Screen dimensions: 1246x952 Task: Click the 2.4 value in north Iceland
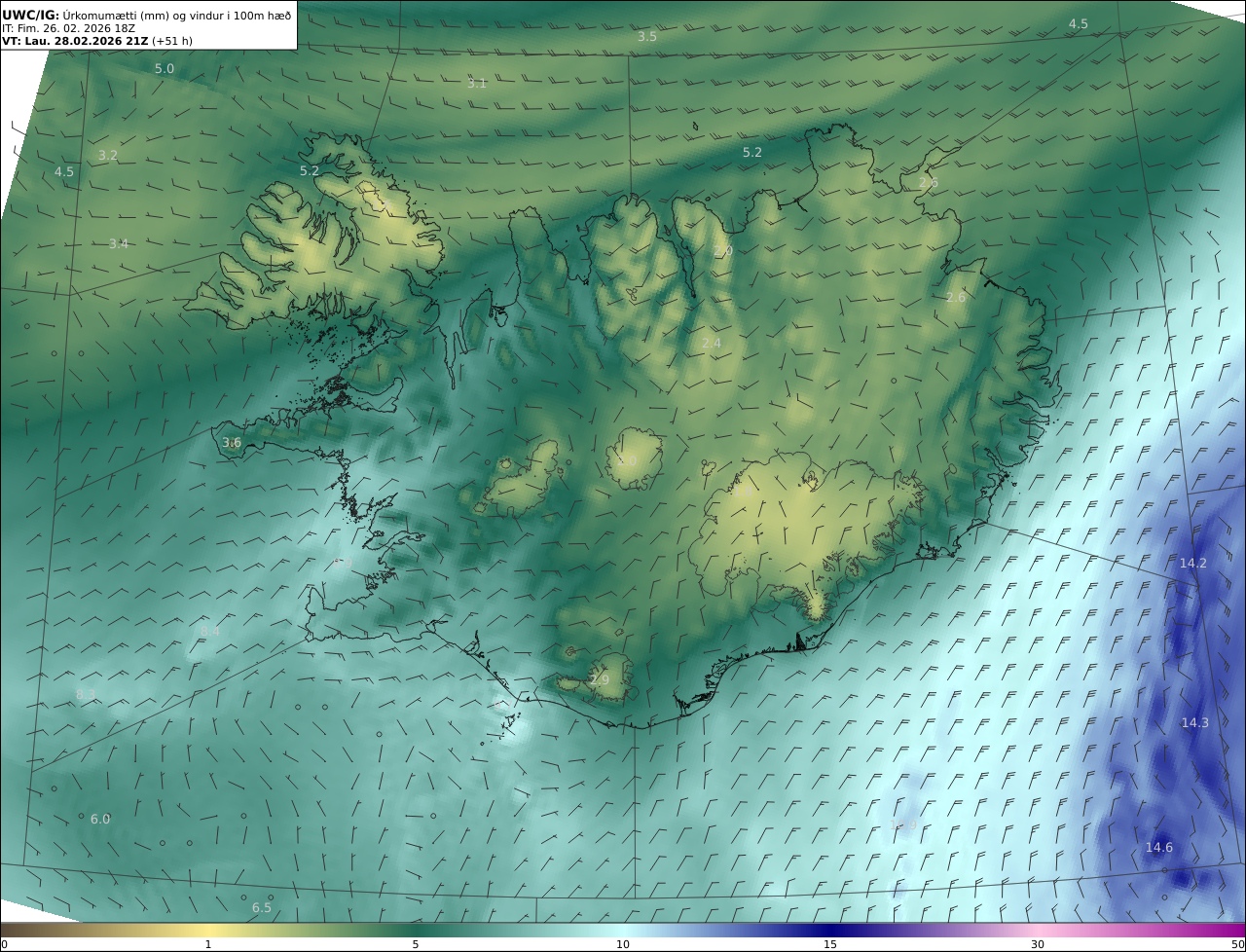712,343
